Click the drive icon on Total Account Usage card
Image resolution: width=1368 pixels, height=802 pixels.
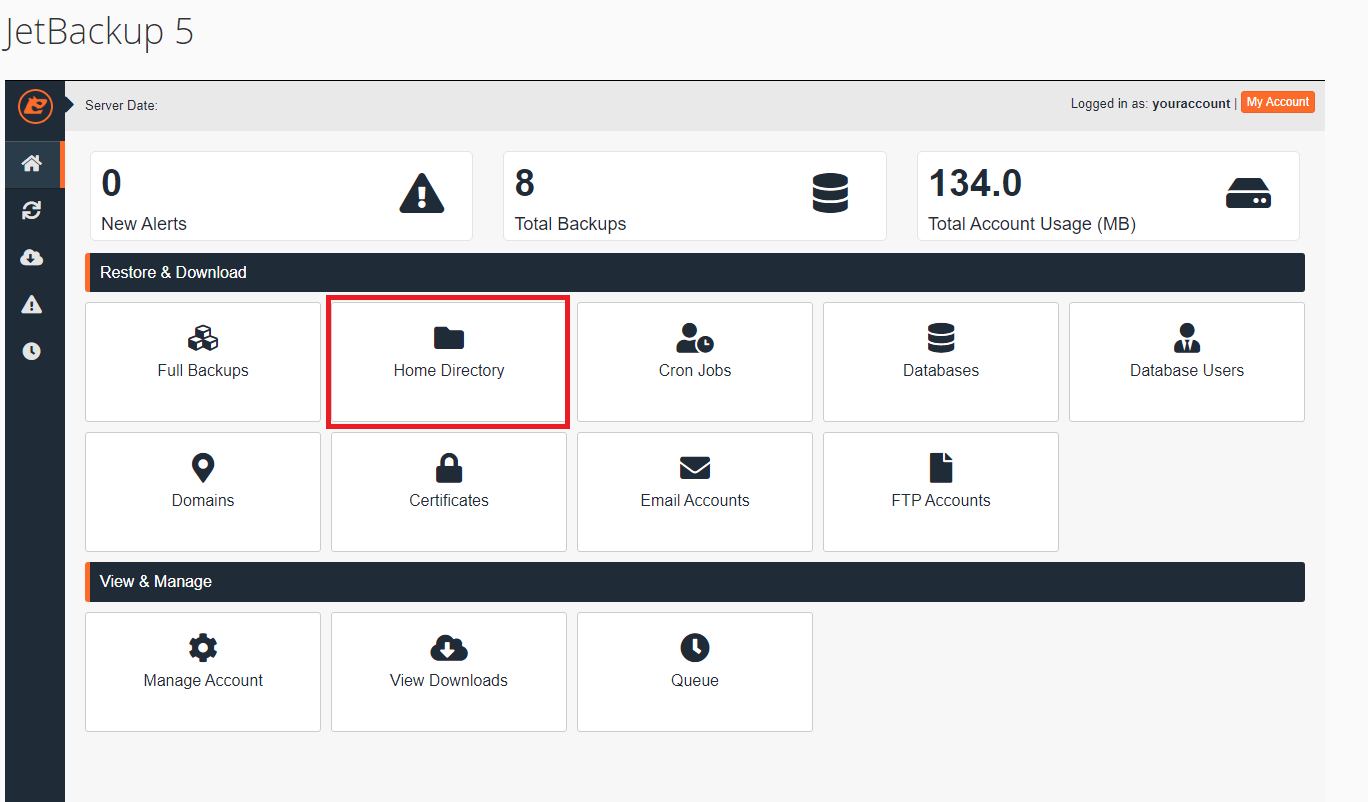(x=1248, y=193)
